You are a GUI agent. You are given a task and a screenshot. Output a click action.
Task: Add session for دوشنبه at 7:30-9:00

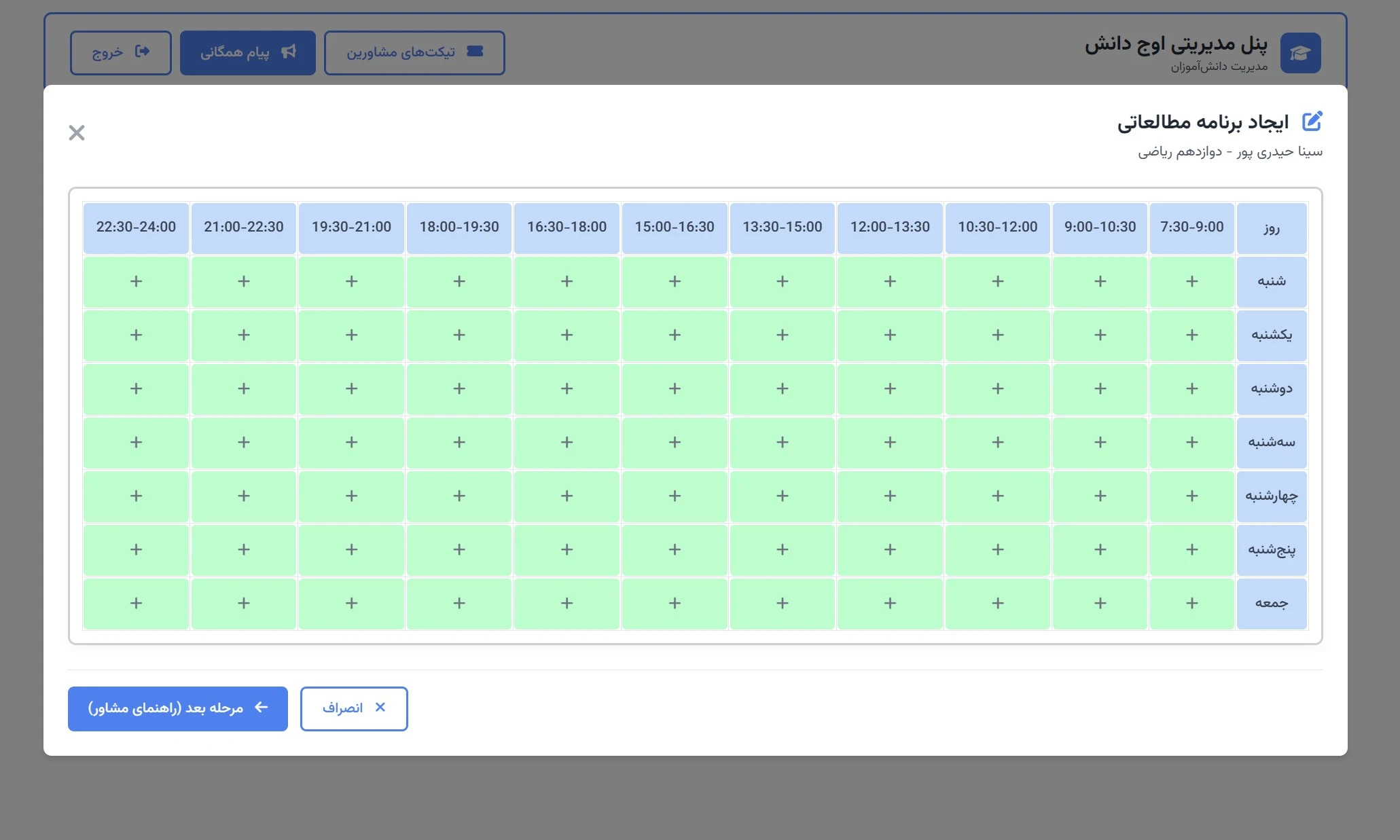pos(1191,388)
